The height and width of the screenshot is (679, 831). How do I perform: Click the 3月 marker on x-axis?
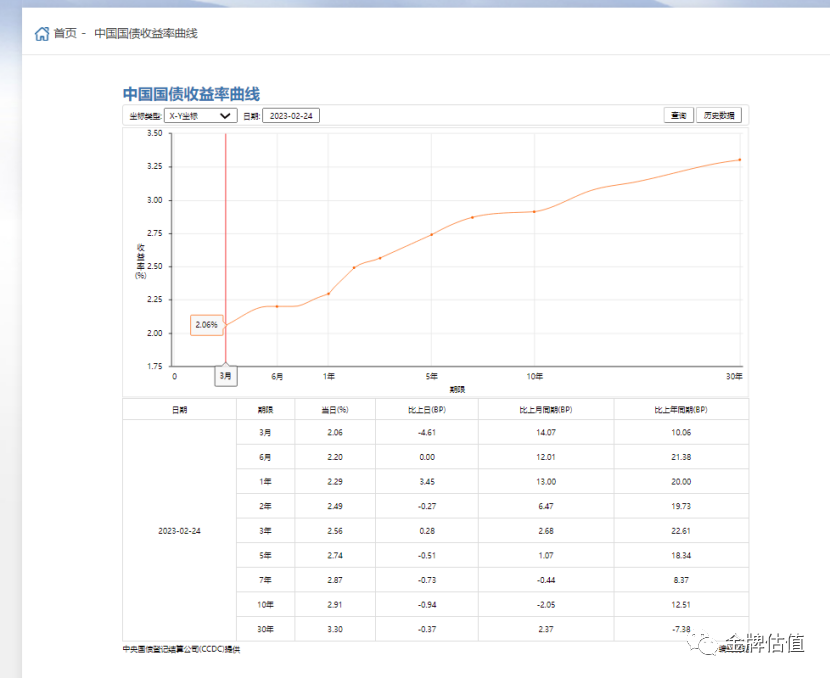(x=226, y=376)
